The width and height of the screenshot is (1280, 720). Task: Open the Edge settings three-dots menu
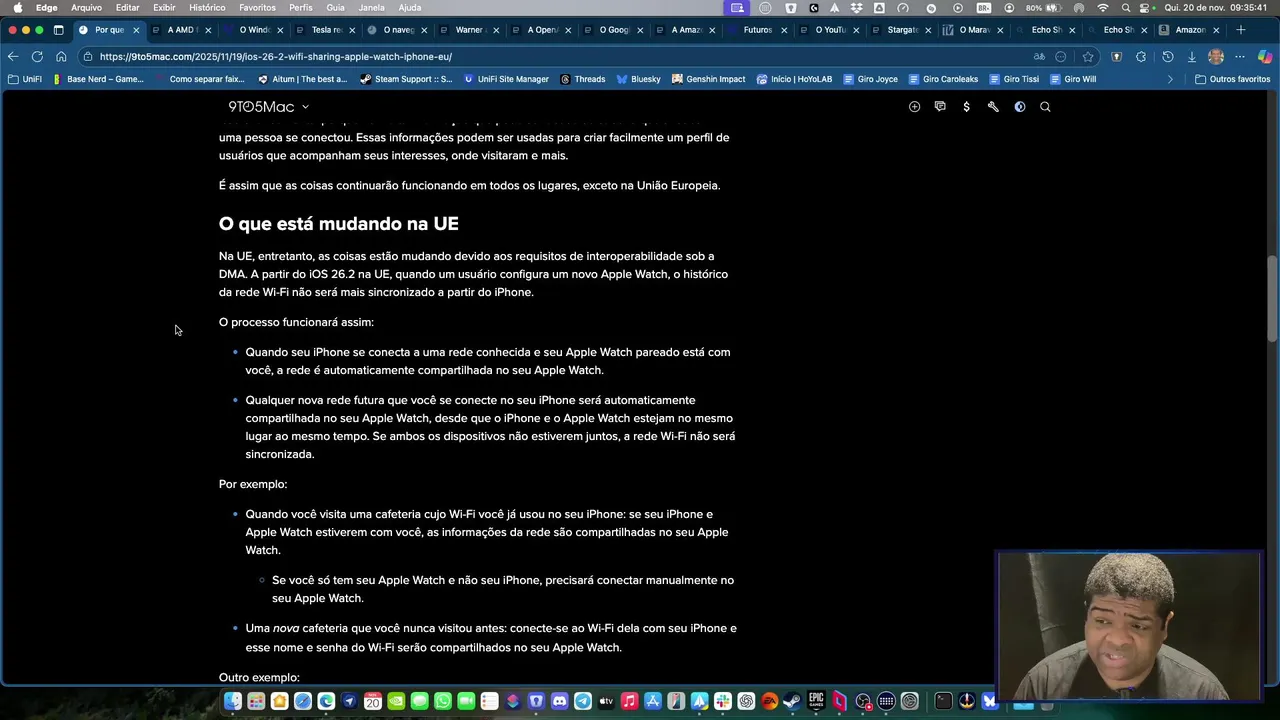coord(1240,57)
